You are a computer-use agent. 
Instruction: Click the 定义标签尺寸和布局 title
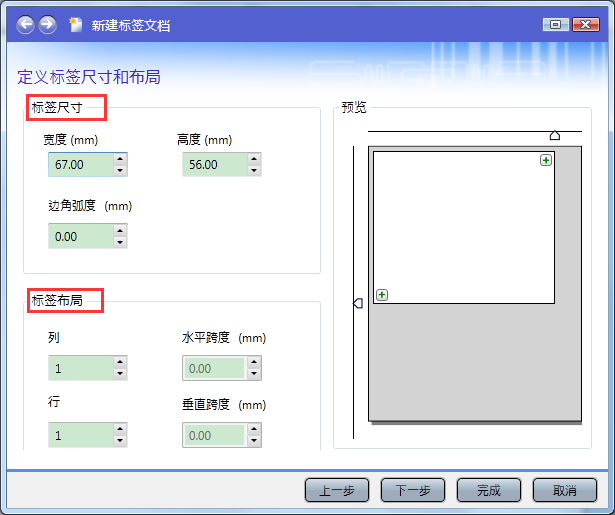tap(89, 76)
